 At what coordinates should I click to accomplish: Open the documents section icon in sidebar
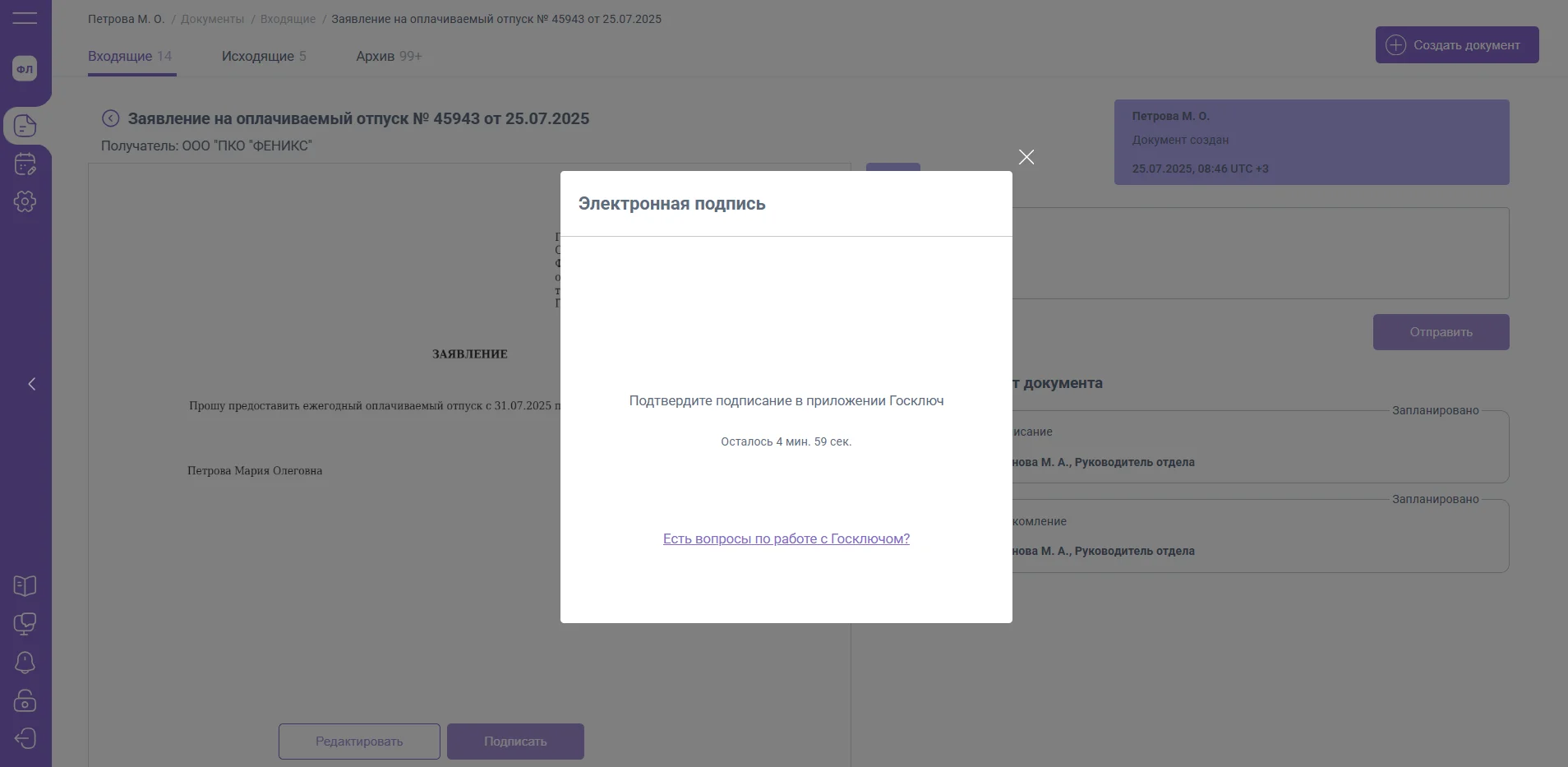point(25,126)
